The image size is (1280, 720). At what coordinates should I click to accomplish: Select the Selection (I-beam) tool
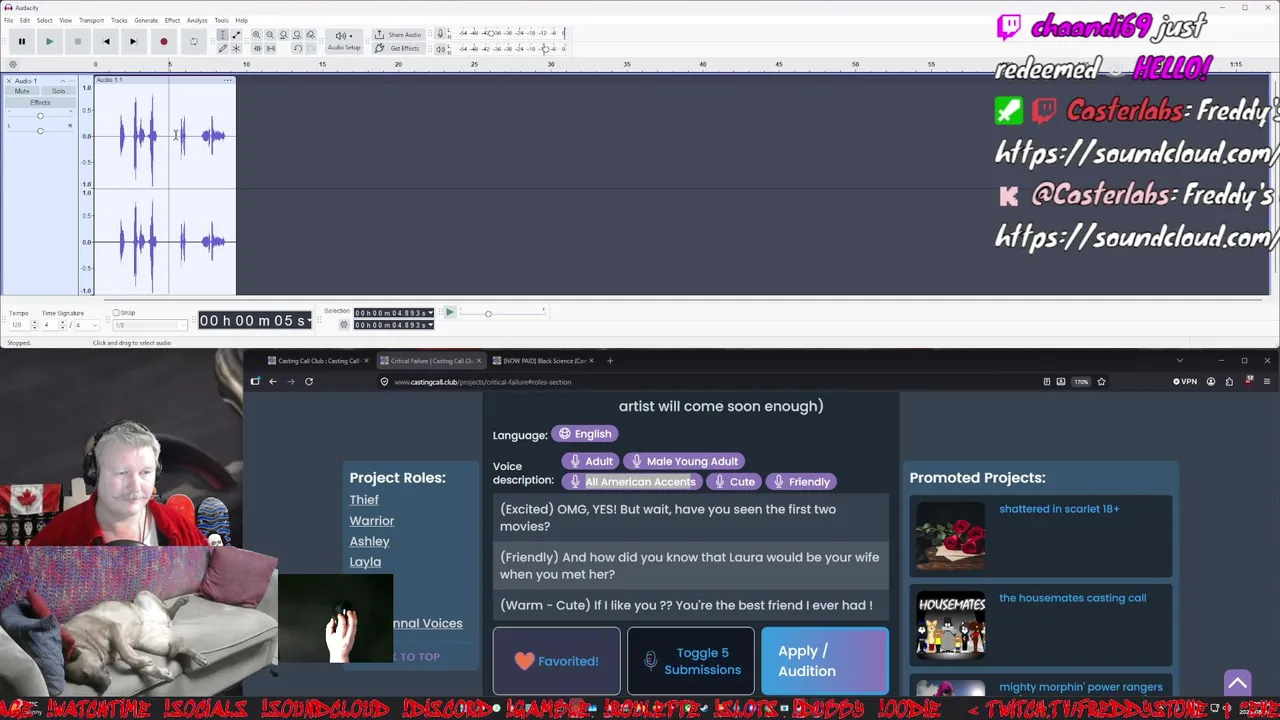pos(222,35)
